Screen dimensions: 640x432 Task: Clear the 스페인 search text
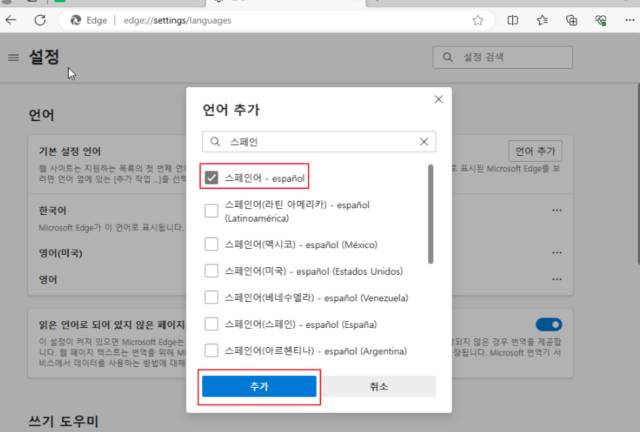[424, 142]
